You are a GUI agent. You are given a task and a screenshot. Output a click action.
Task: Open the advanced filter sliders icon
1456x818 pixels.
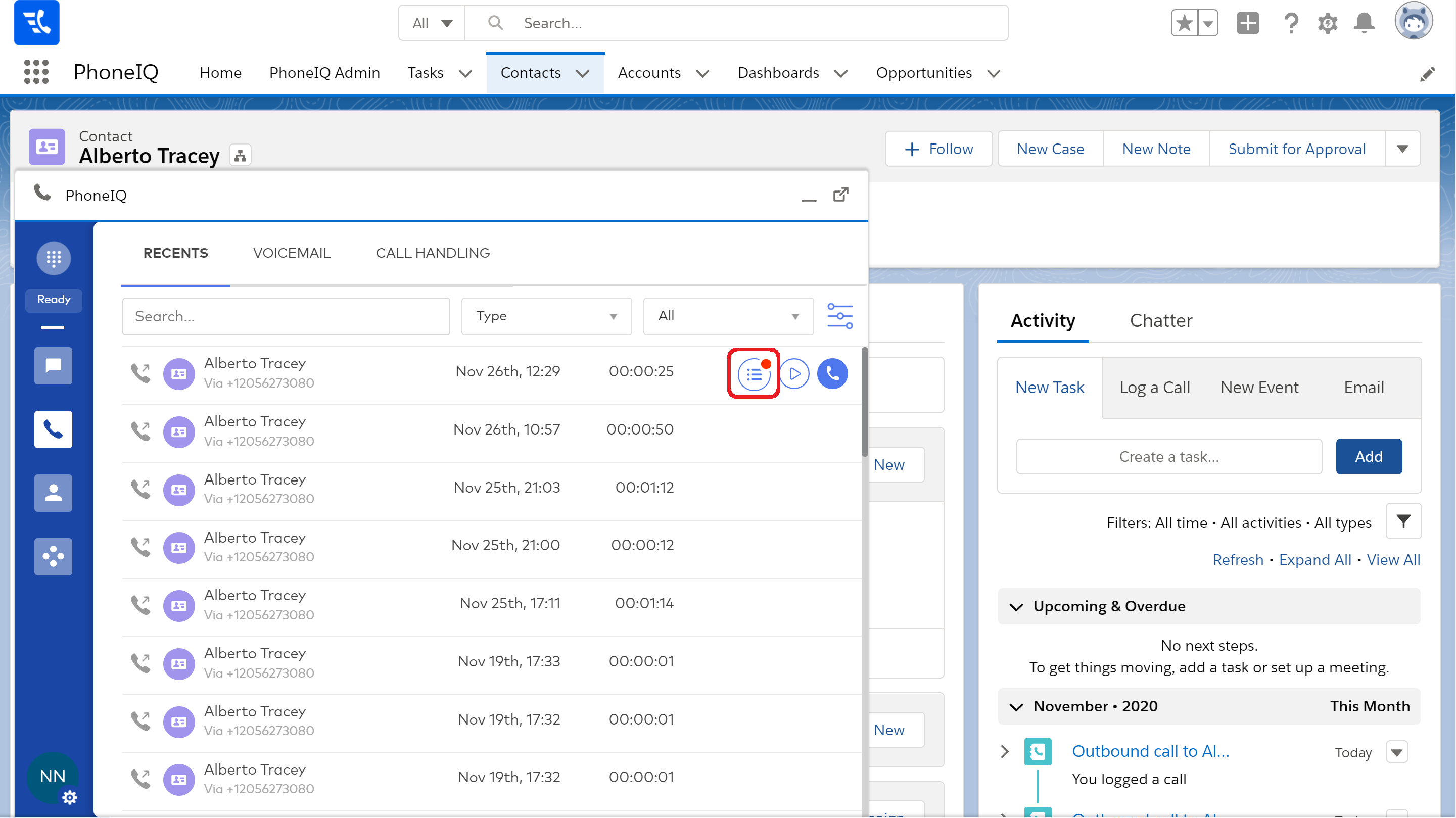(840, 316)
